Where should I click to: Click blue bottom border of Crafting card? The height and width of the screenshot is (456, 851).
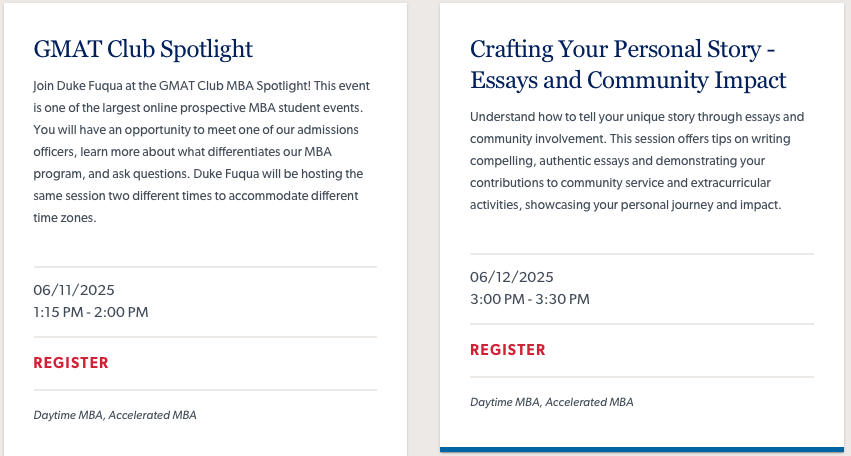642,449
